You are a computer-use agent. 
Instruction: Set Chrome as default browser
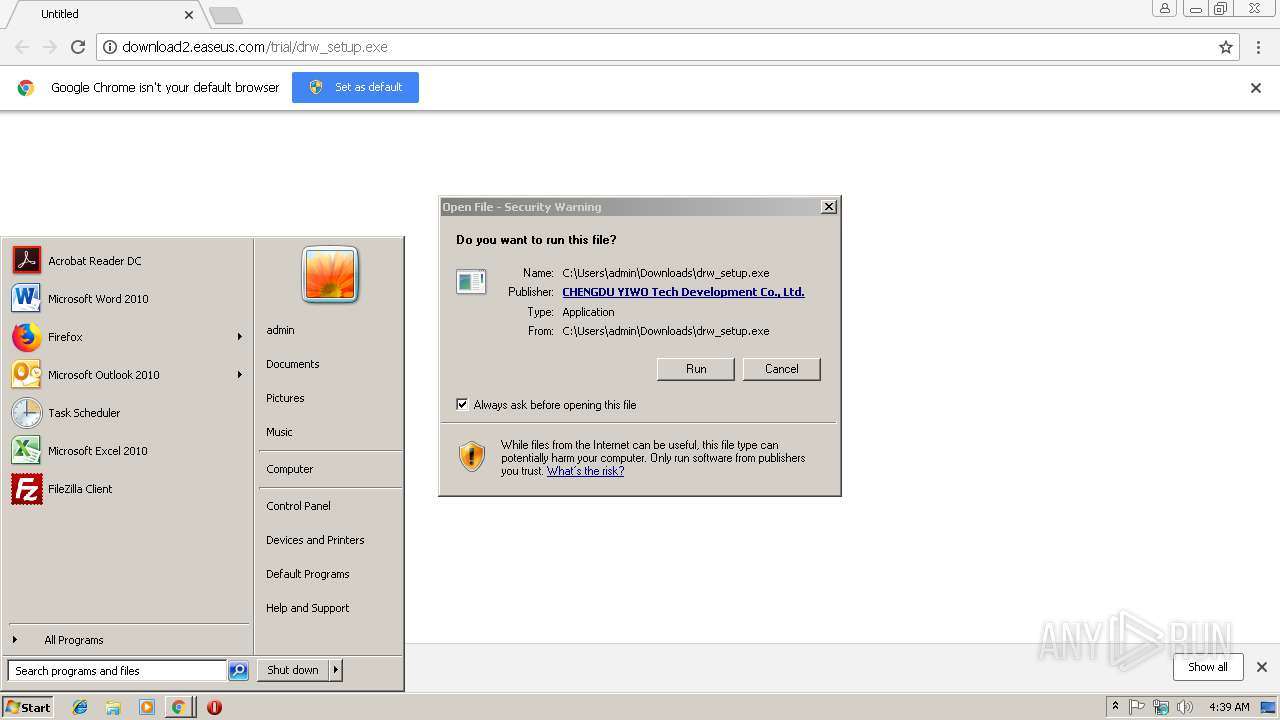[x=355, y=87]
